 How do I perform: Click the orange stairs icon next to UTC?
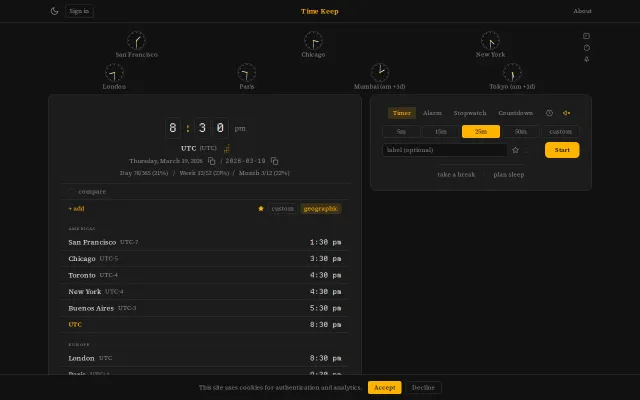pos(227,148)
